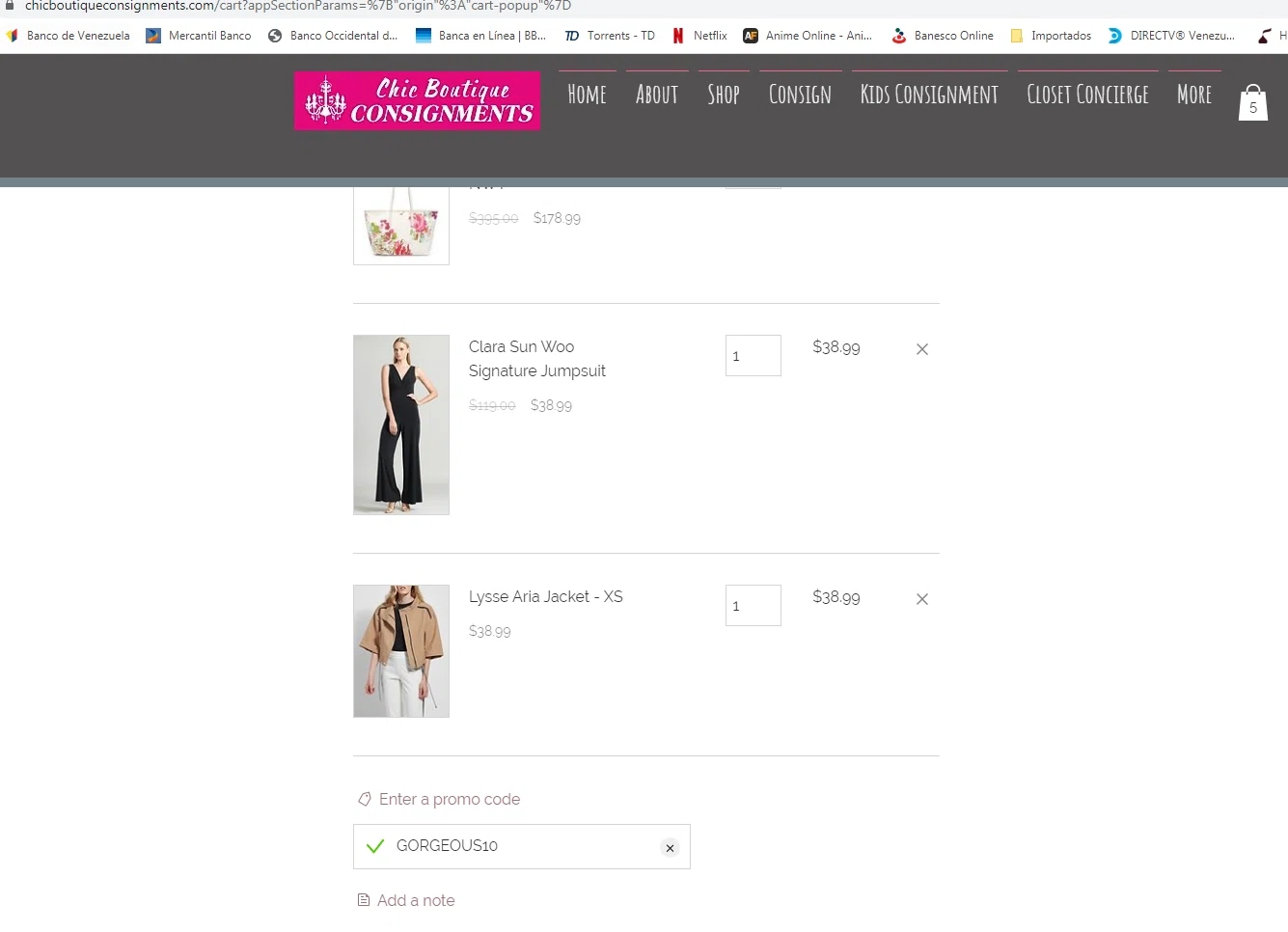Open the shopping bag cart icon

point(1252,102)
